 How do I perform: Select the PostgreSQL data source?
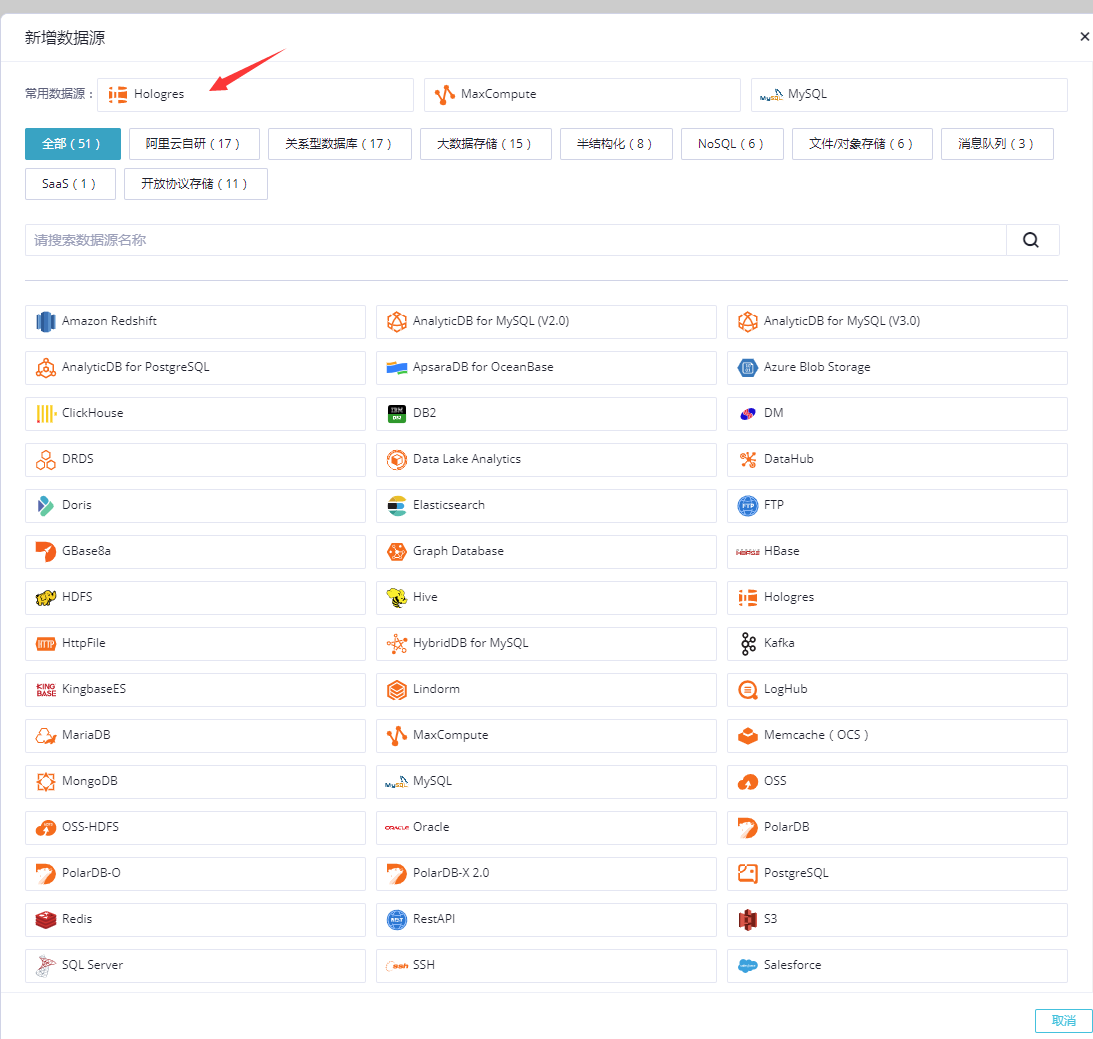tap(897, 874)
